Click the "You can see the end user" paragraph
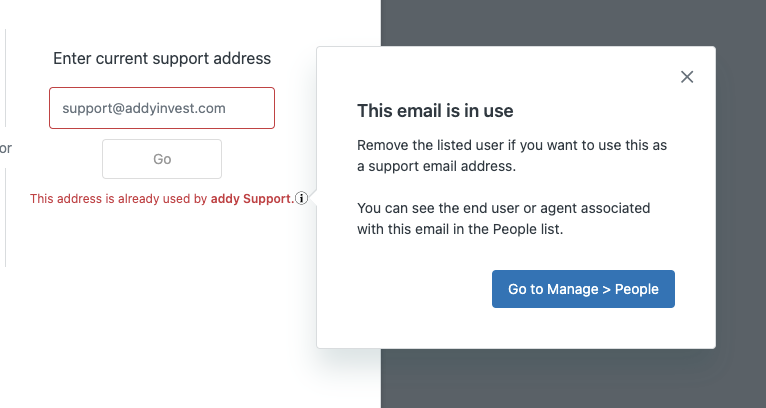Viewport: 766px width, 408px height. (503, 218)
